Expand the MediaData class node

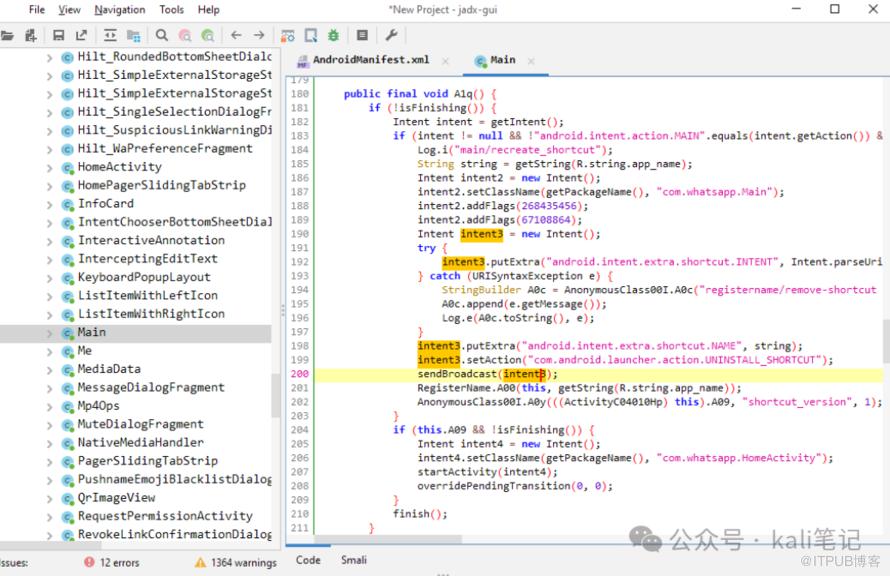[50, 369]
